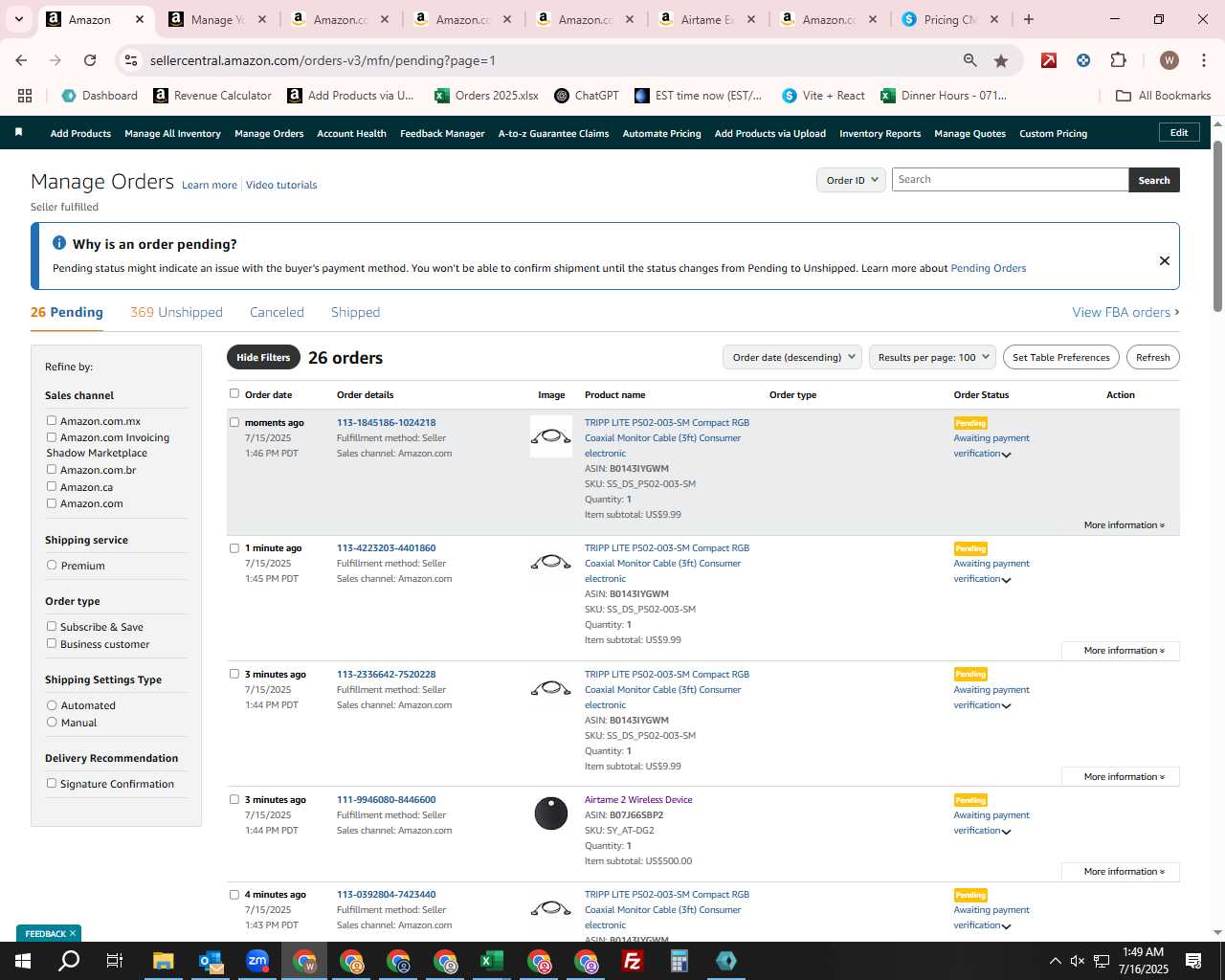
Task: Check the Business customer filter
Action: coord(52,643)
